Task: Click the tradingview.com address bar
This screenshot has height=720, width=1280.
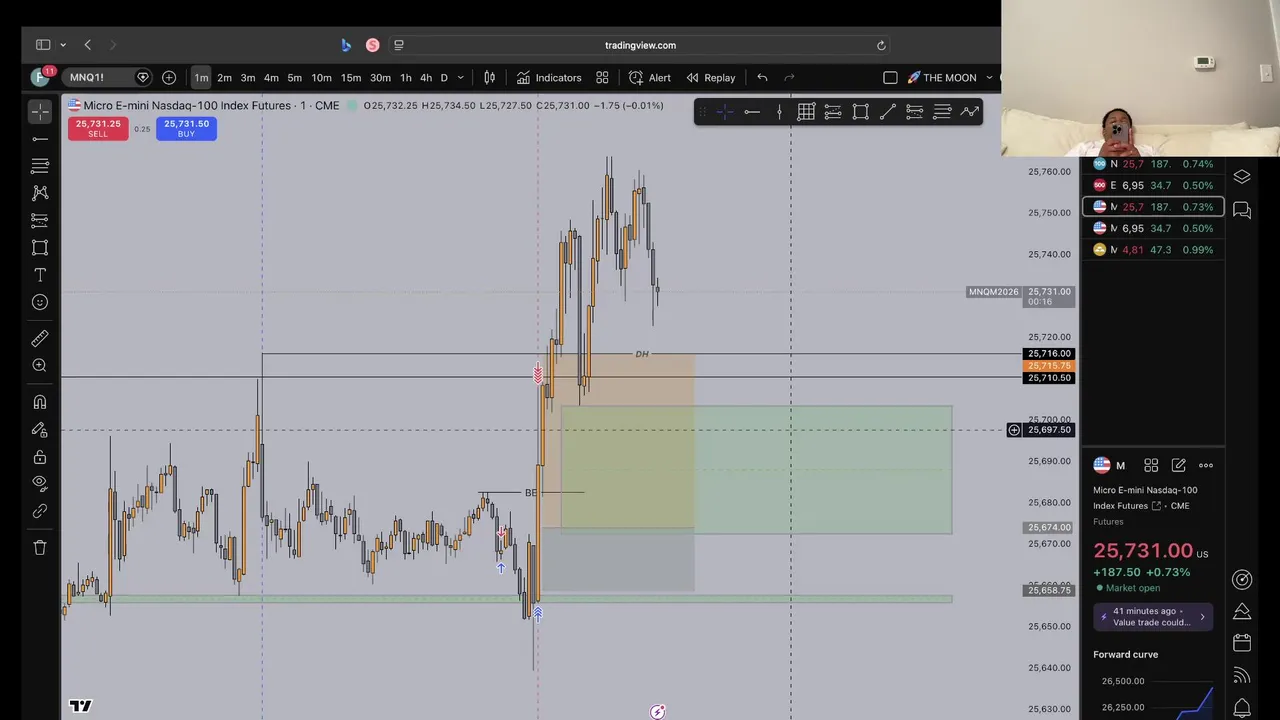Action: click(x=640, y=45)
